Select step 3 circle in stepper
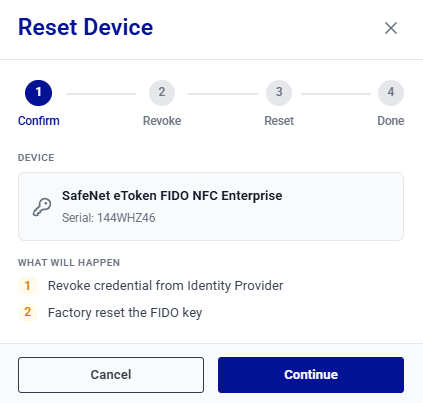 coord(279,93)
